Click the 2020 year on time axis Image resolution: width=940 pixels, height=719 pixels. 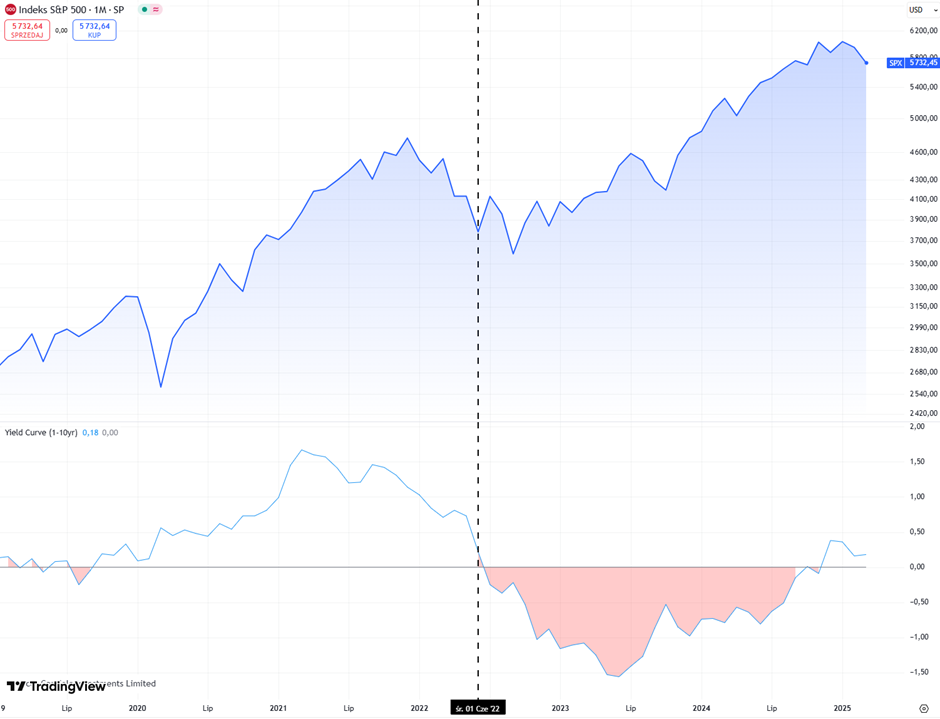(138, 708)
